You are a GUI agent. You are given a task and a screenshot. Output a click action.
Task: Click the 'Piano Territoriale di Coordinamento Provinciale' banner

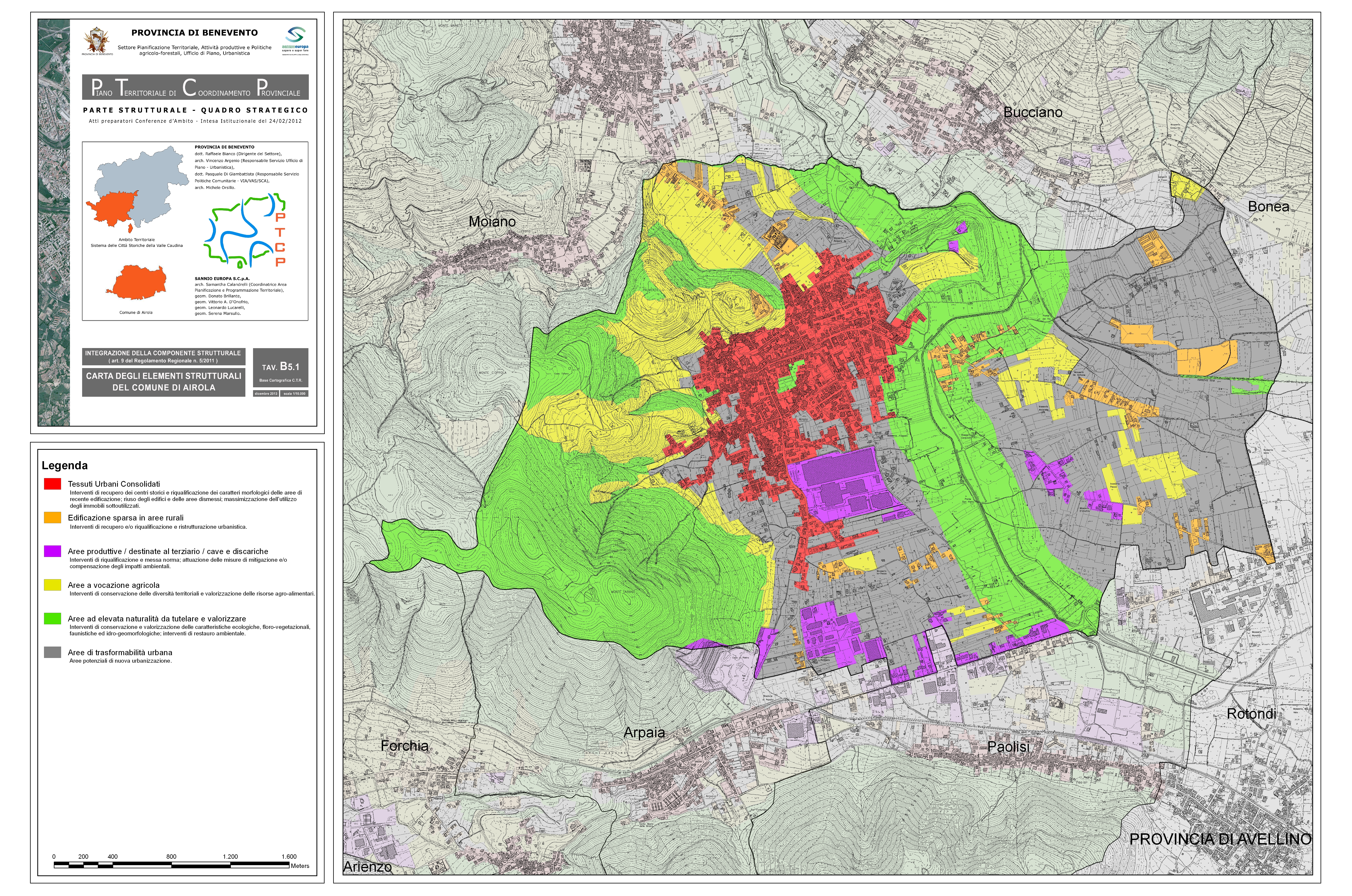[x=195, y=87]
